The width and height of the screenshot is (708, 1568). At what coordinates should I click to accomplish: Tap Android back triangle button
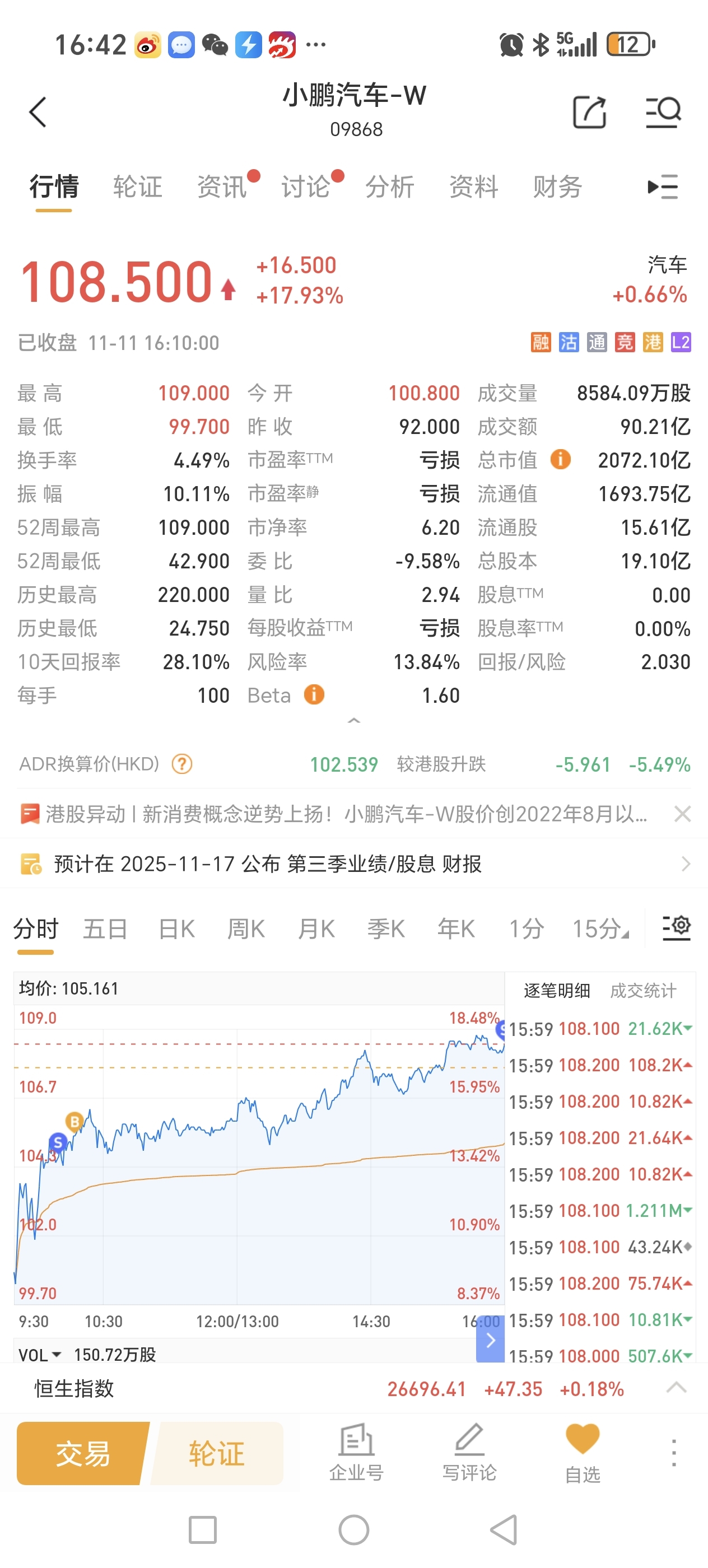click(505, 1530)
